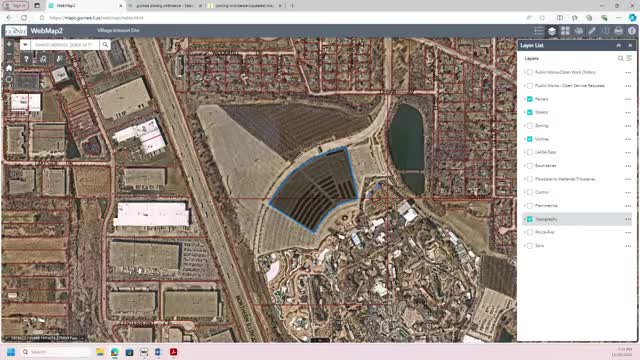The width and height of the screenshot is (640, 360).
Task: Click the Windows taskbar search box
Action: coord(55,352)
